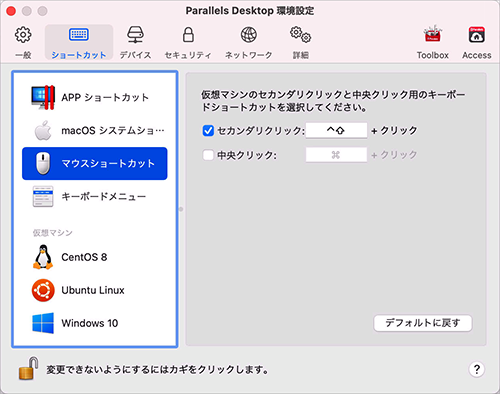The height and width of the screenshot is (394, 500).
Task: Select APP ショートカット in the sidebar
Action: pyautogui.click(x=95, y=97)
